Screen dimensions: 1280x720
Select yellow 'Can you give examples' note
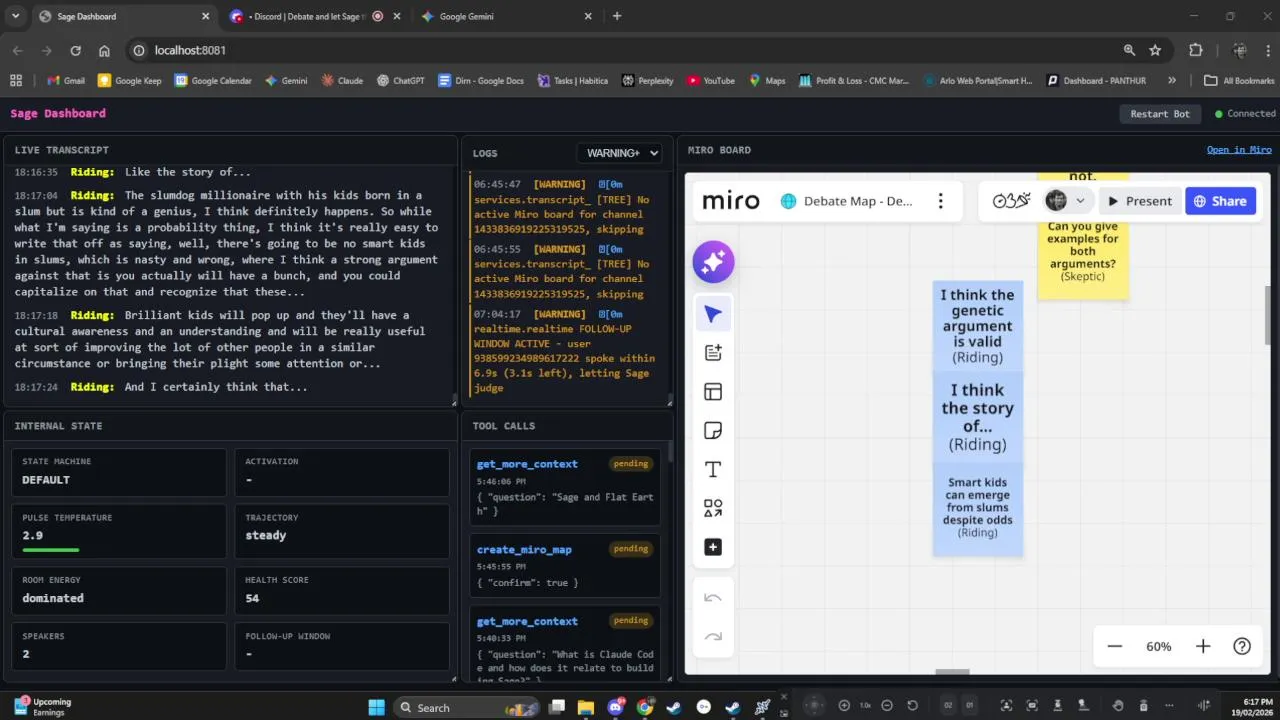[x=1083, y=258]
